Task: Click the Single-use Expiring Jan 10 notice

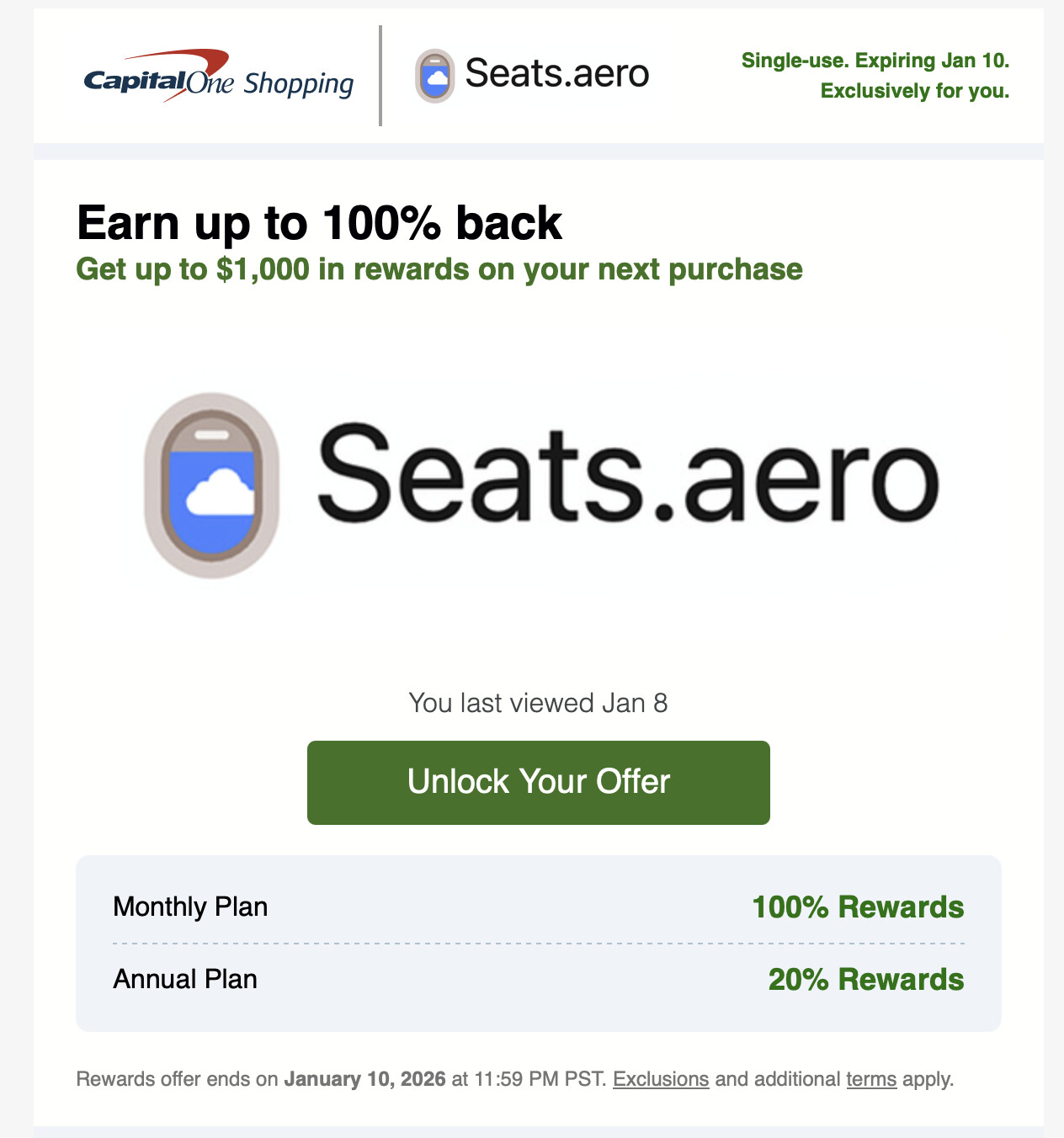Action: coord(875,61)
